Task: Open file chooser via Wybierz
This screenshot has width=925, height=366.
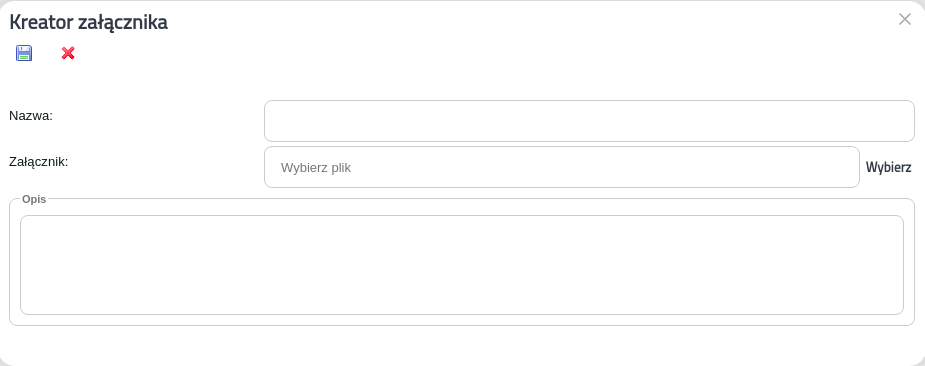Action: click(888, 167)
